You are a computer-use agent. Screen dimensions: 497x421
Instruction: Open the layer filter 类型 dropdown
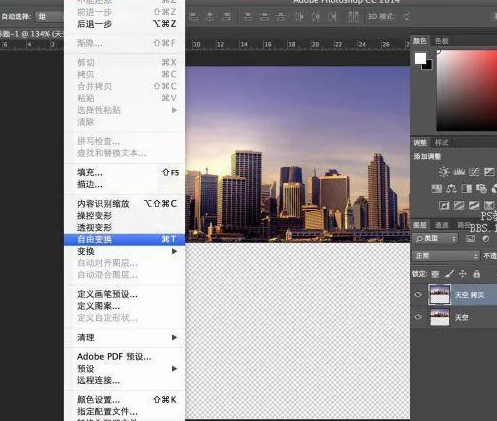tap(435, 239)
